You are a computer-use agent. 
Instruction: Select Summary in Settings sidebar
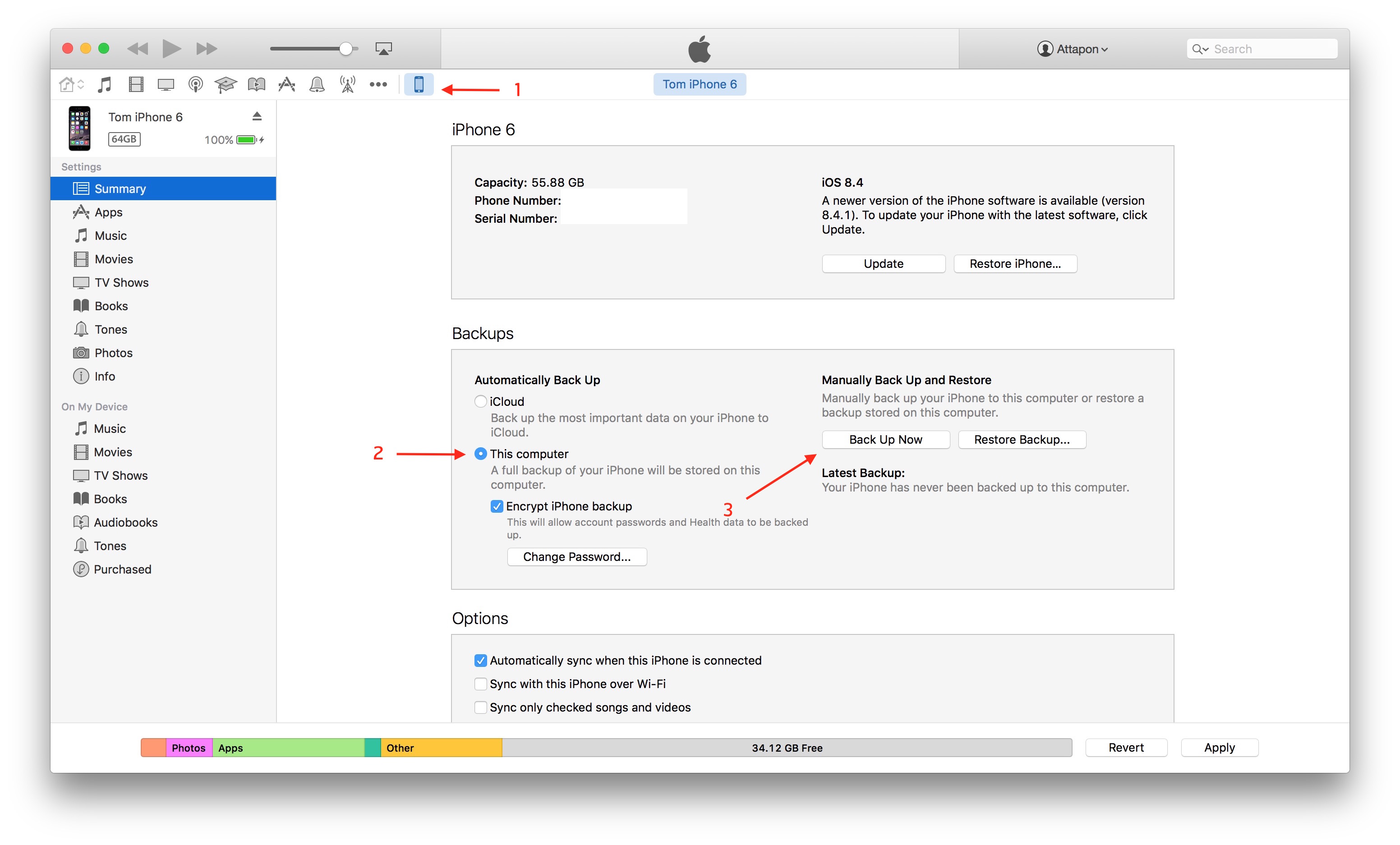pos(163,188)
